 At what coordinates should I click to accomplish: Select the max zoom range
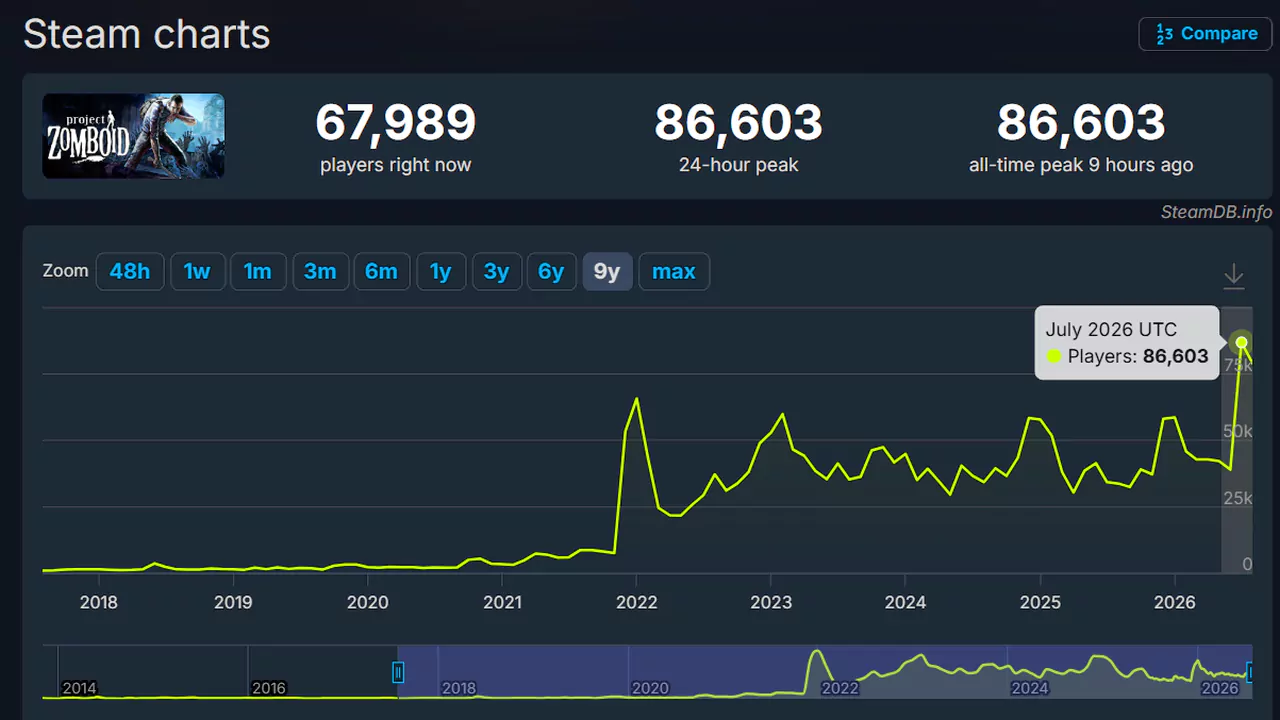pyautogui.click(x=674, y=271)
